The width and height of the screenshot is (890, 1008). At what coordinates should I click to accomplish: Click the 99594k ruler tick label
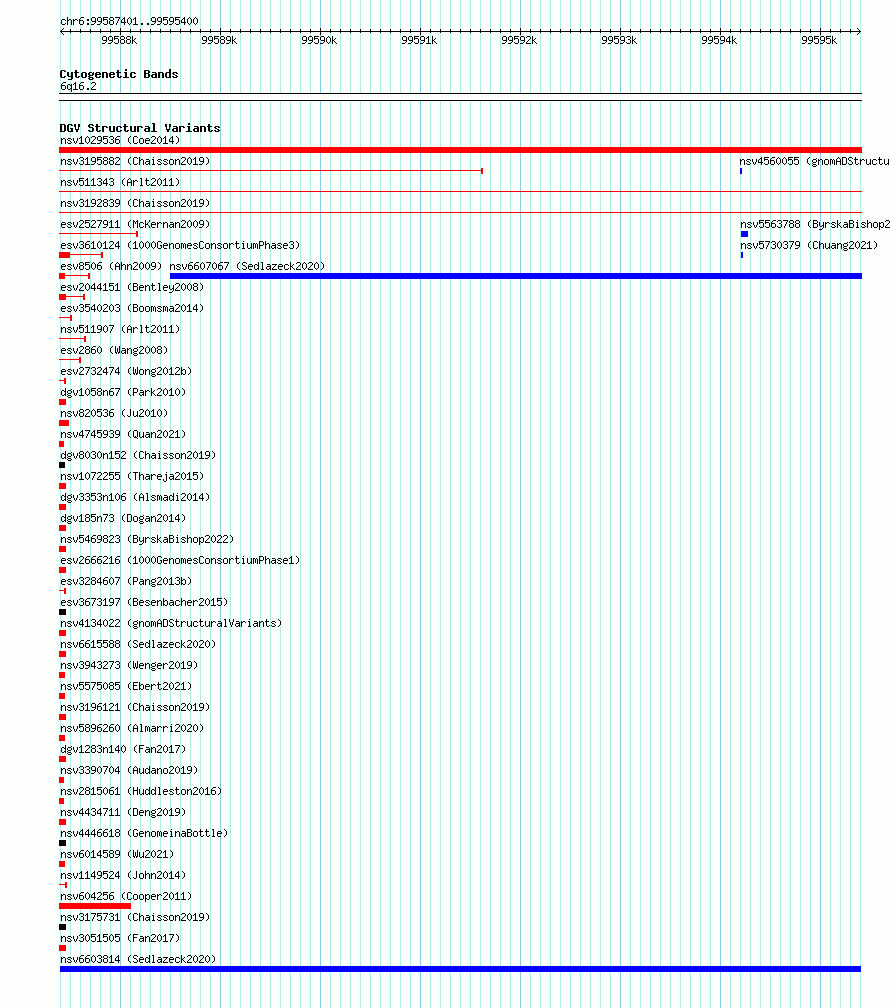pos(719,40)
